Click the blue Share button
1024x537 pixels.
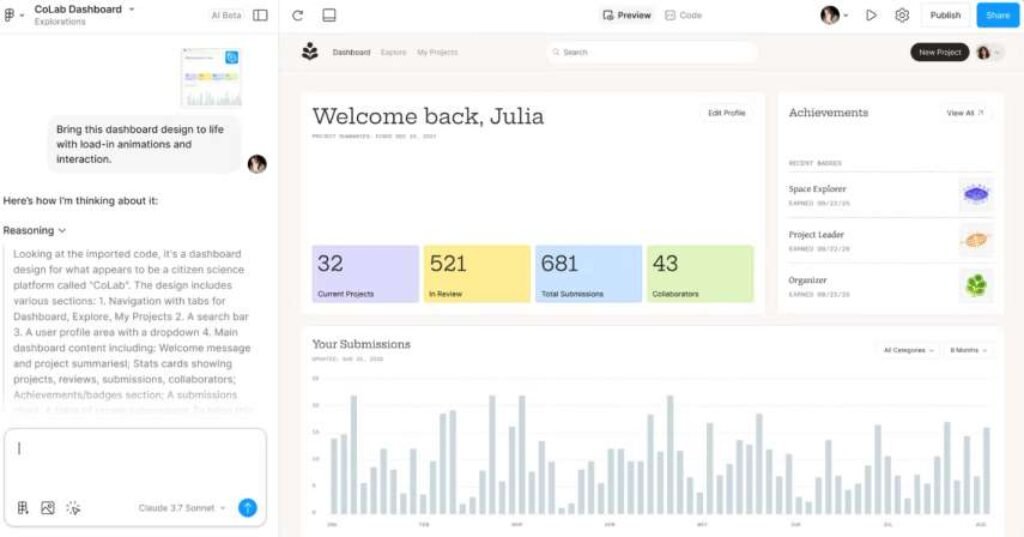pos(997,16)
